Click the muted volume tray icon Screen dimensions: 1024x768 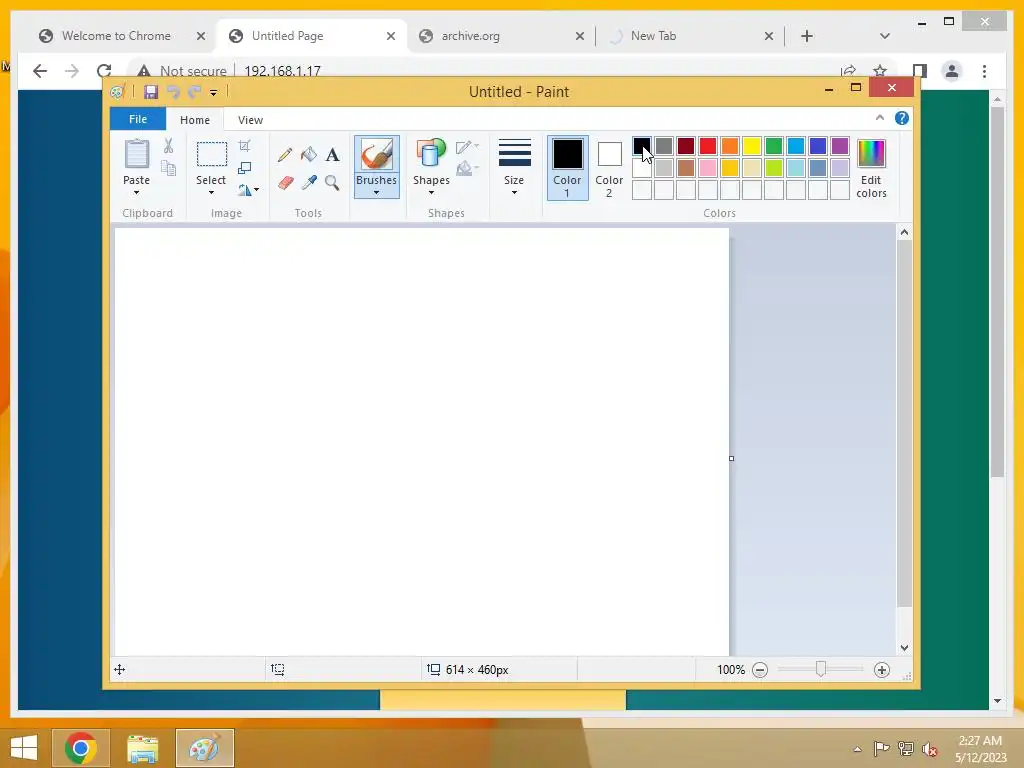coord(930,749)
